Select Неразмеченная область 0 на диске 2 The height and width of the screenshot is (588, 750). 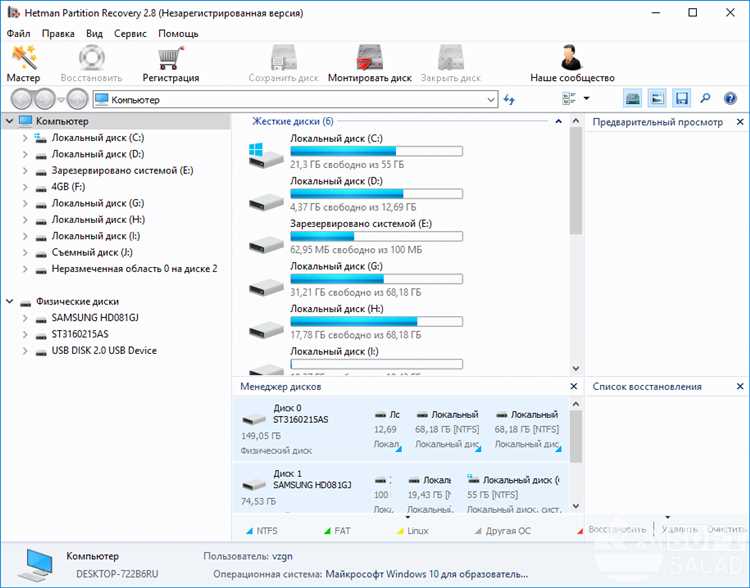(x=134, y=269)
